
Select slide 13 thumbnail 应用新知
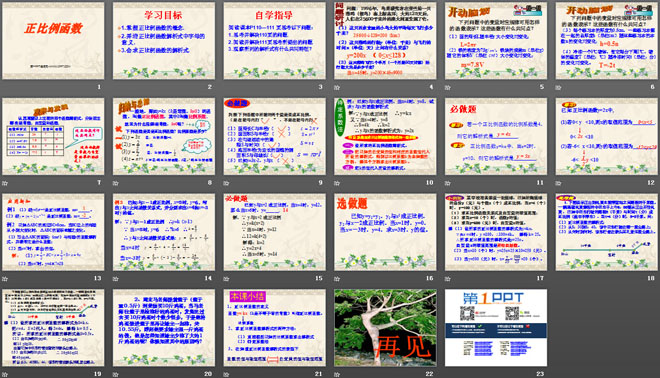point(53,232)
